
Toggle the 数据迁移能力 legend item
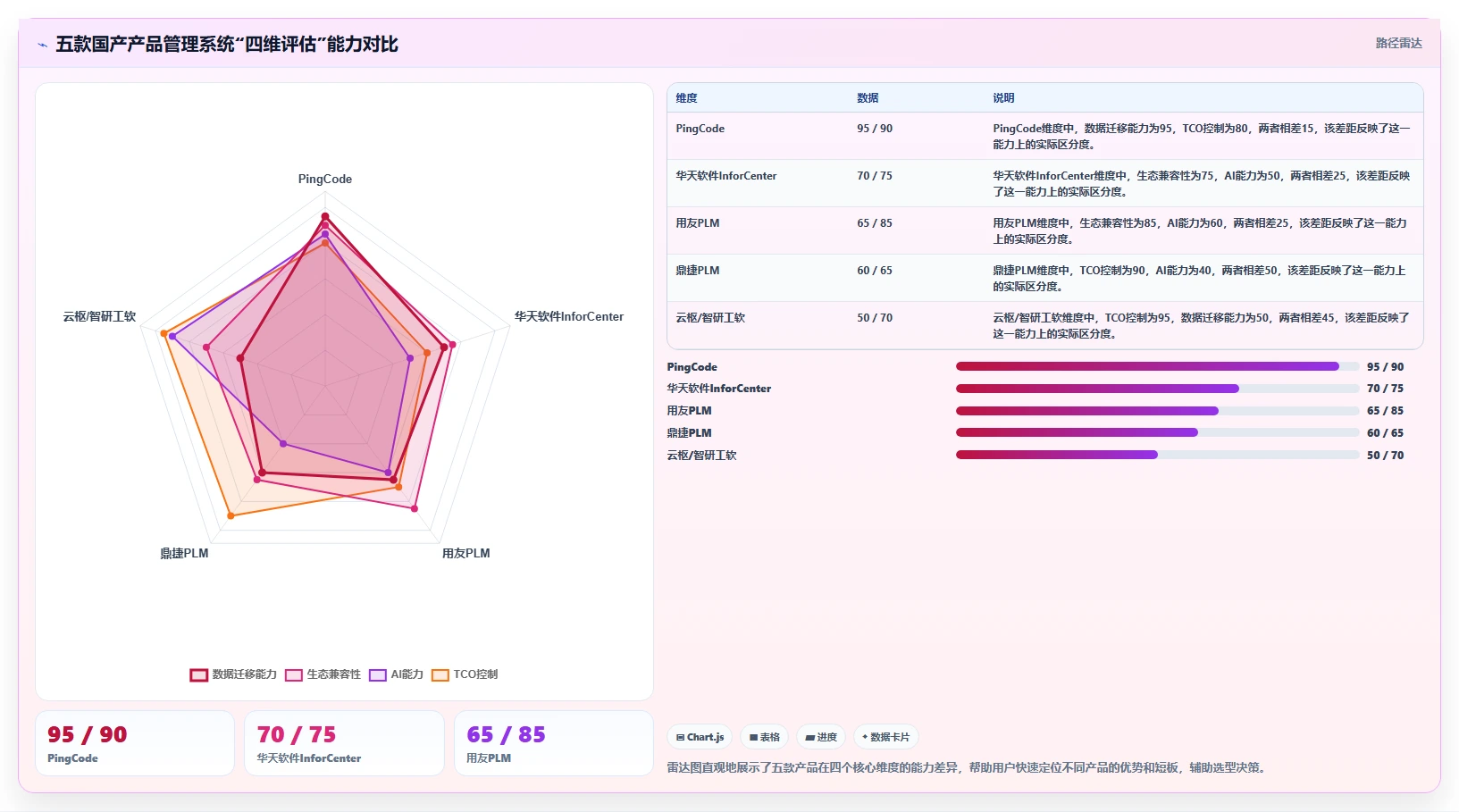233,674
